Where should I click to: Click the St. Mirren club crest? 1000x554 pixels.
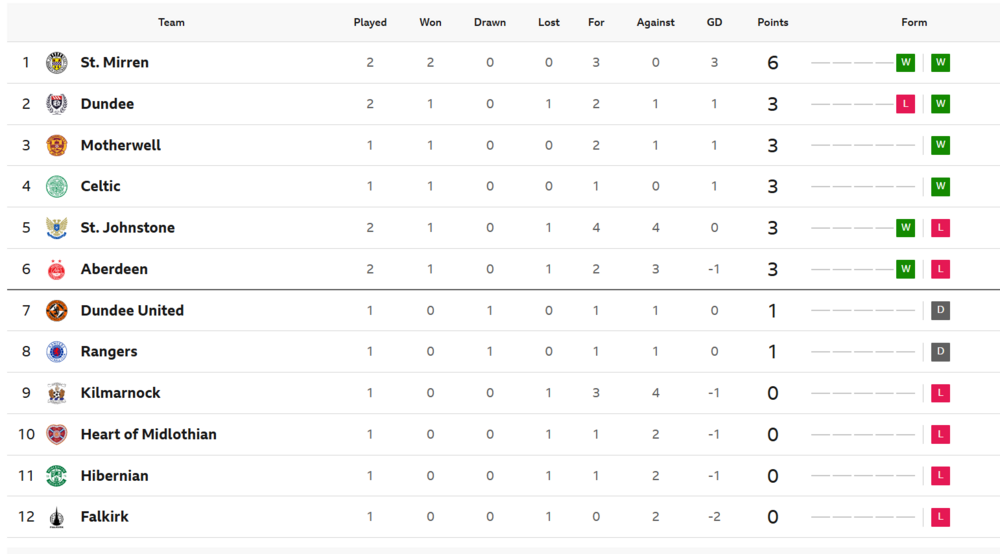(x=57, y=62)
